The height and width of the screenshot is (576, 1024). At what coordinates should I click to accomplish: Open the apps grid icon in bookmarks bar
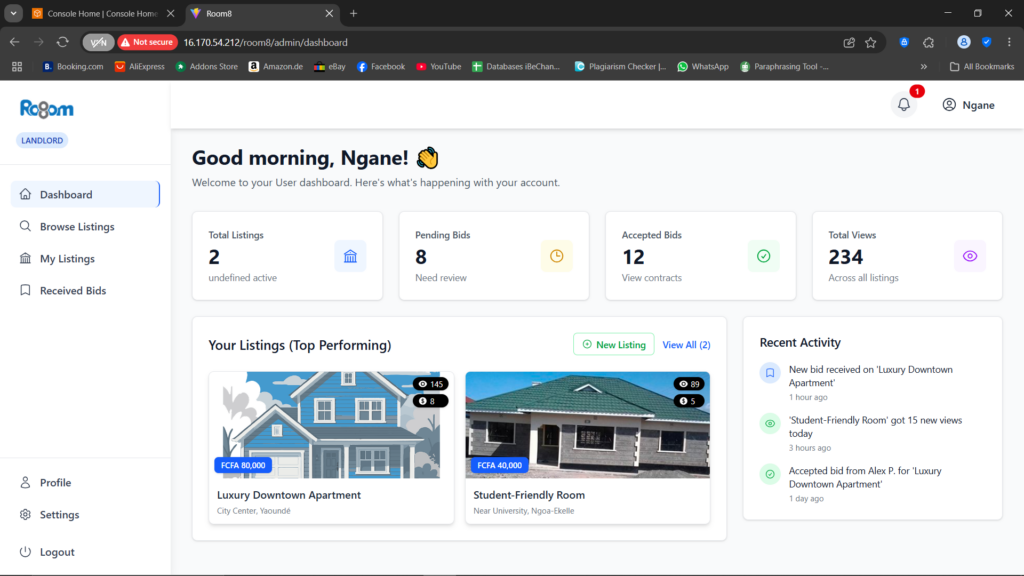(17, 67)
